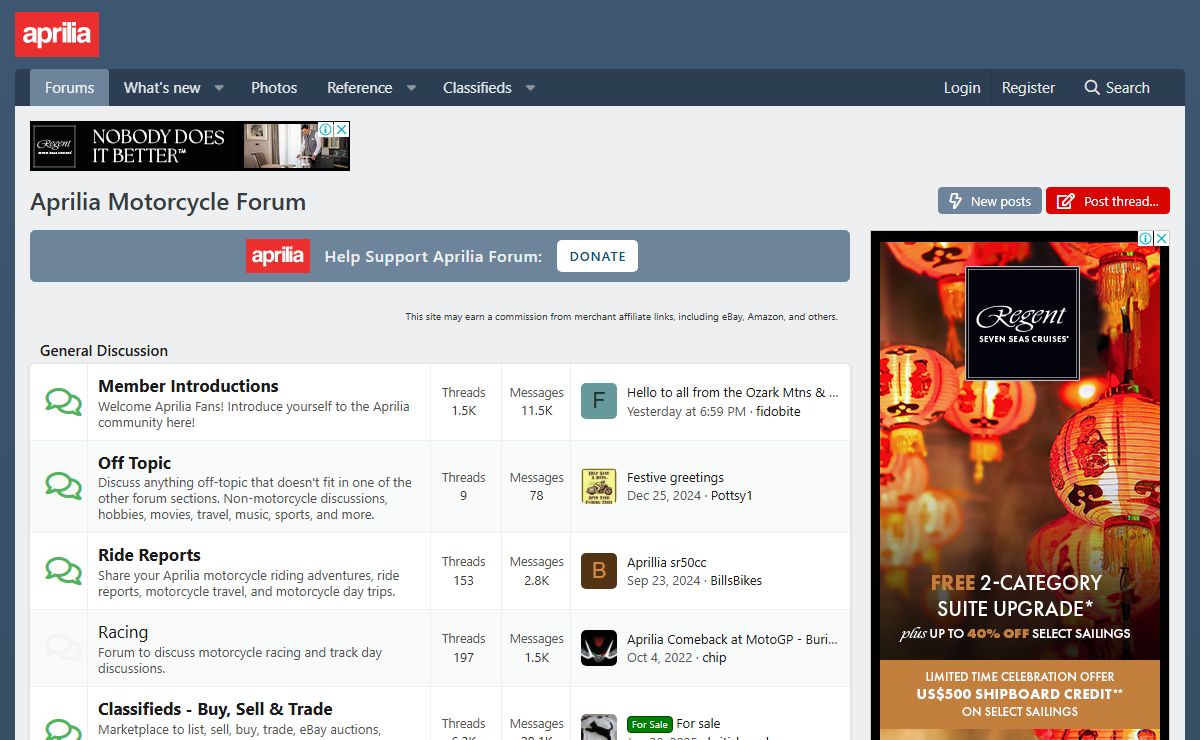Click the Aprilia logo in the header
Screen dimensions: 1200x740
pyautogui.click(x=57, y=34)
